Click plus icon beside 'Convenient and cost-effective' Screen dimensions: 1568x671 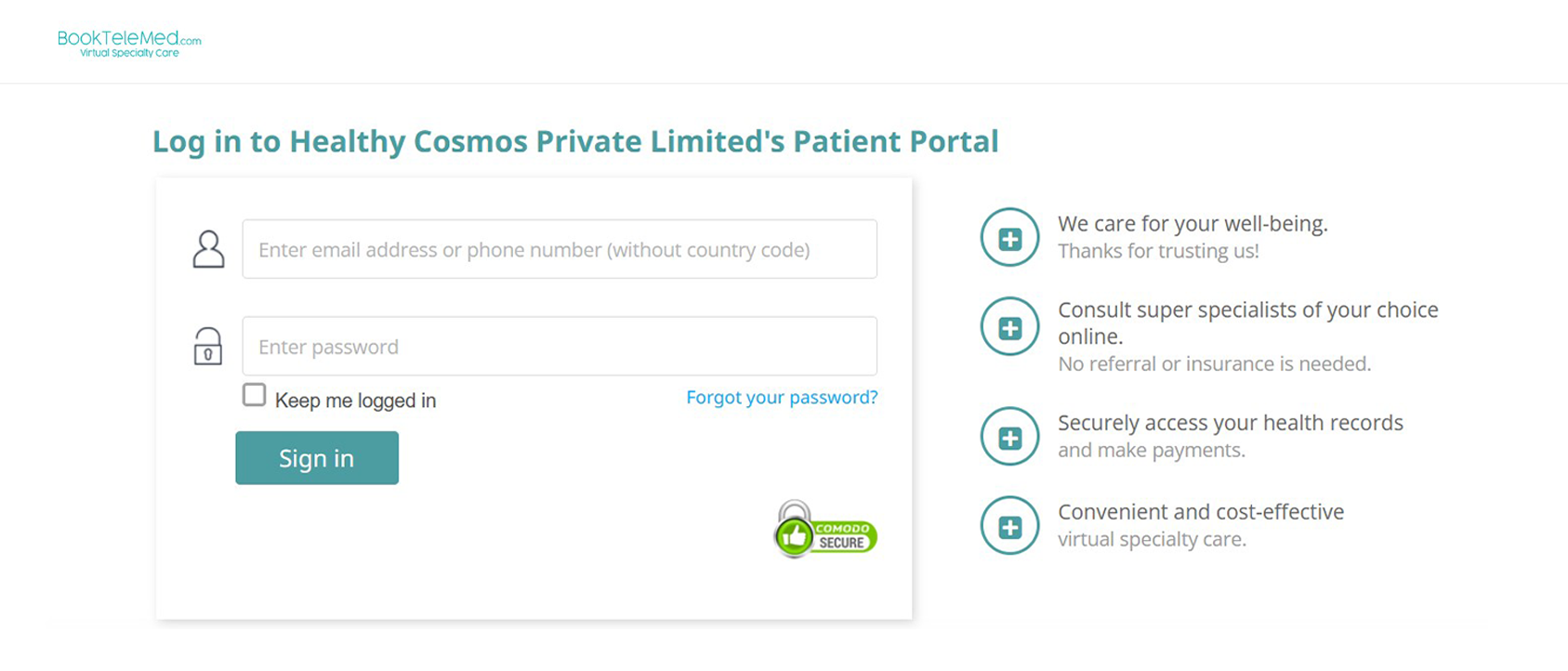pyautogui.click(x=1009, y=526)
